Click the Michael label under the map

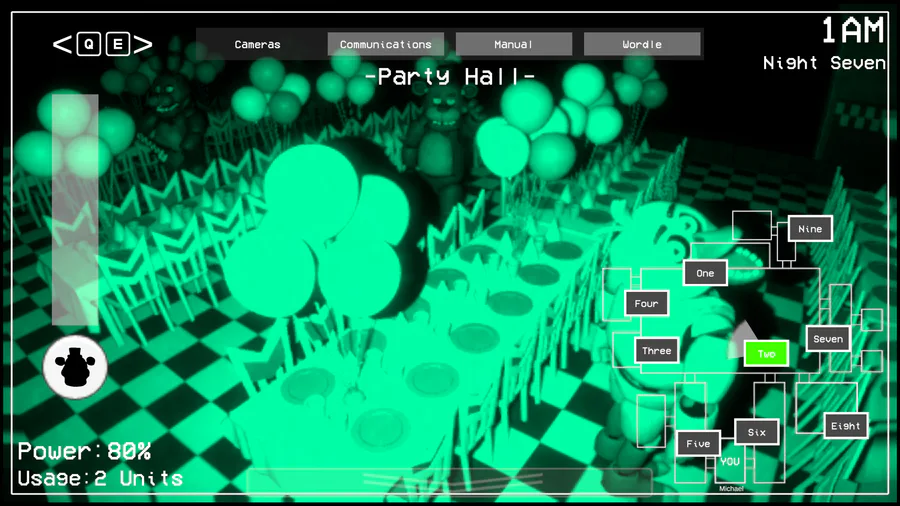[731, 489]
